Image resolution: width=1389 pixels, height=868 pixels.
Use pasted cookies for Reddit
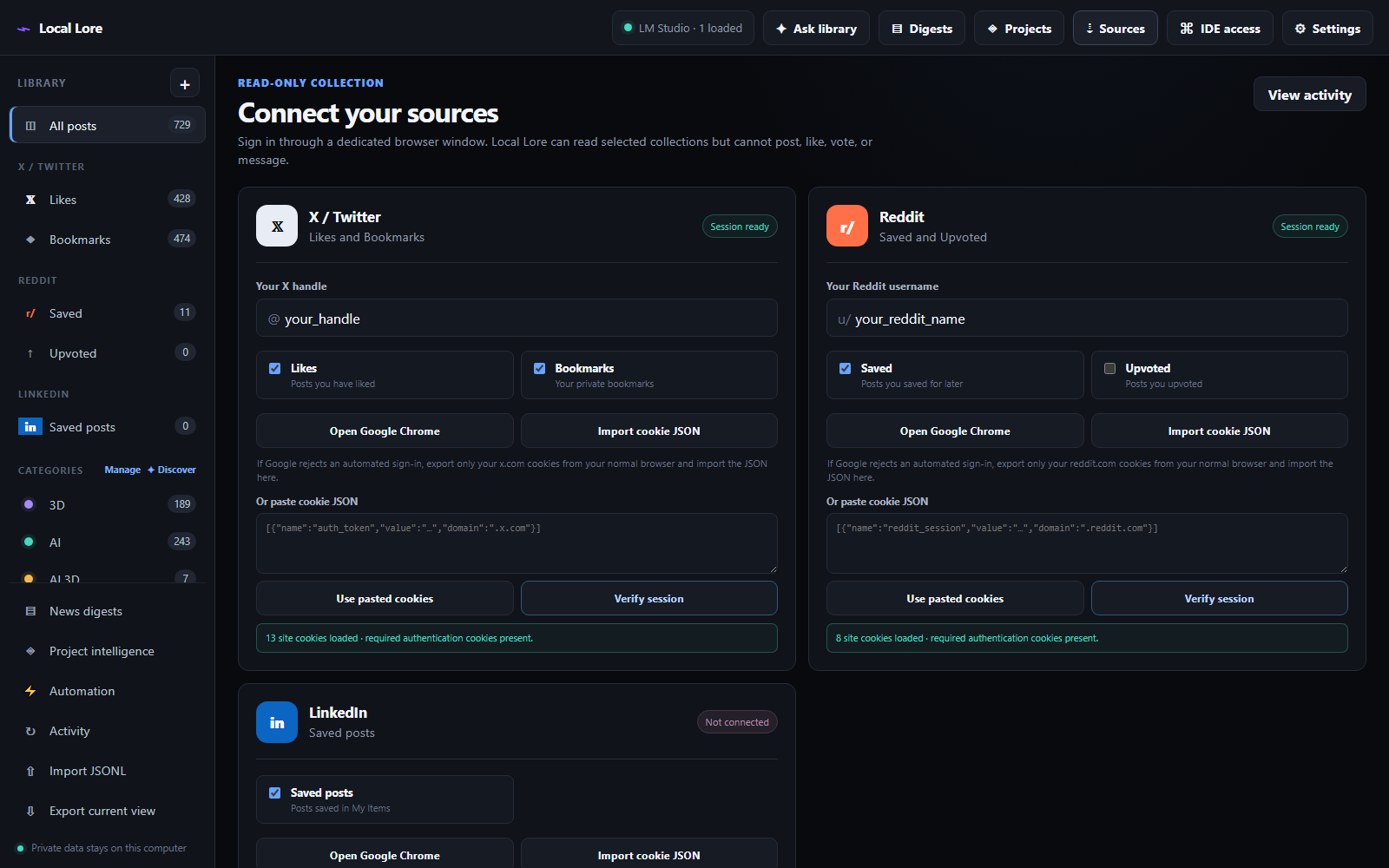[955, 598]
